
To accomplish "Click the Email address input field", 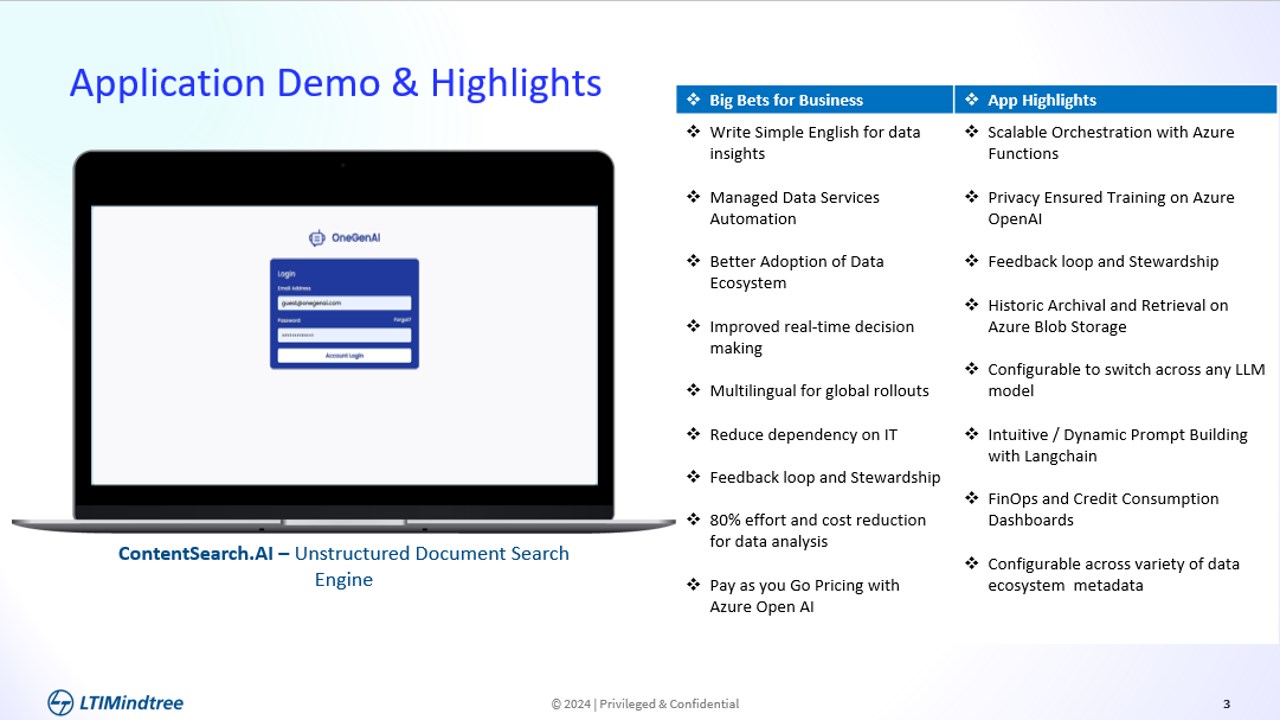I will [x=344, y=303].
